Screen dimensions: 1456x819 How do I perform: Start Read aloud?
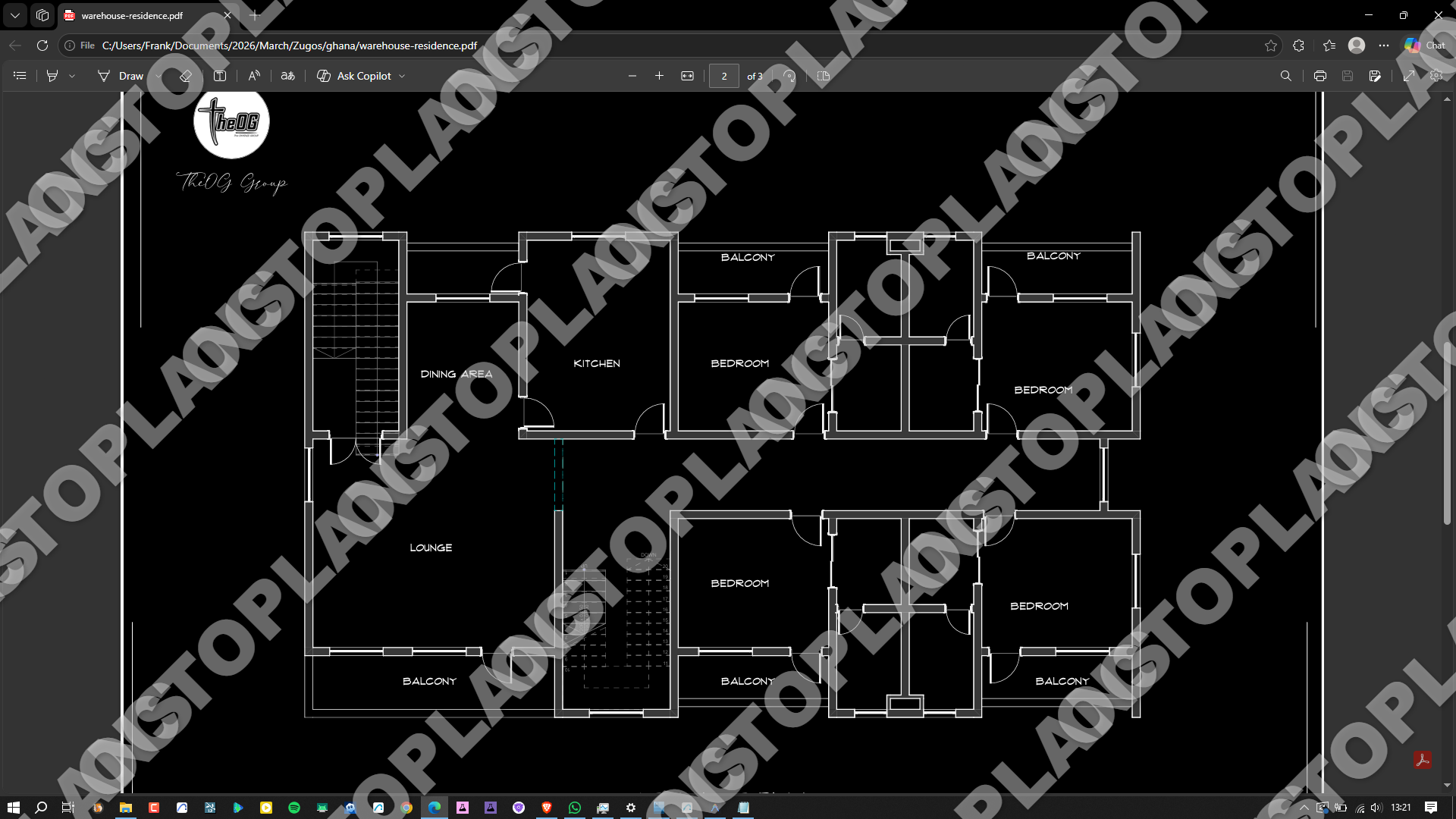click(x=254, y=76)
